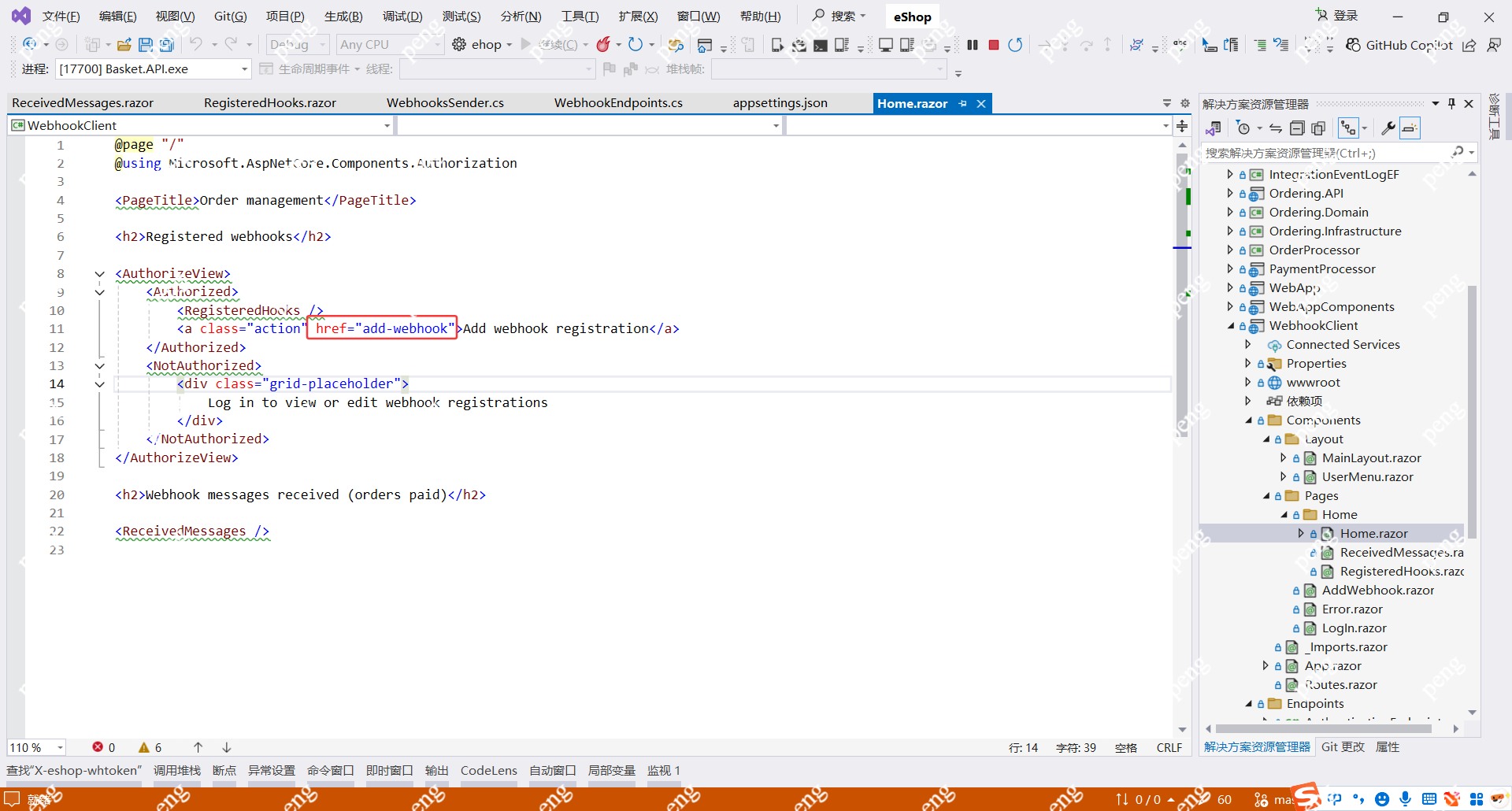Click the 登录 sign-in button

[1336, 16]
